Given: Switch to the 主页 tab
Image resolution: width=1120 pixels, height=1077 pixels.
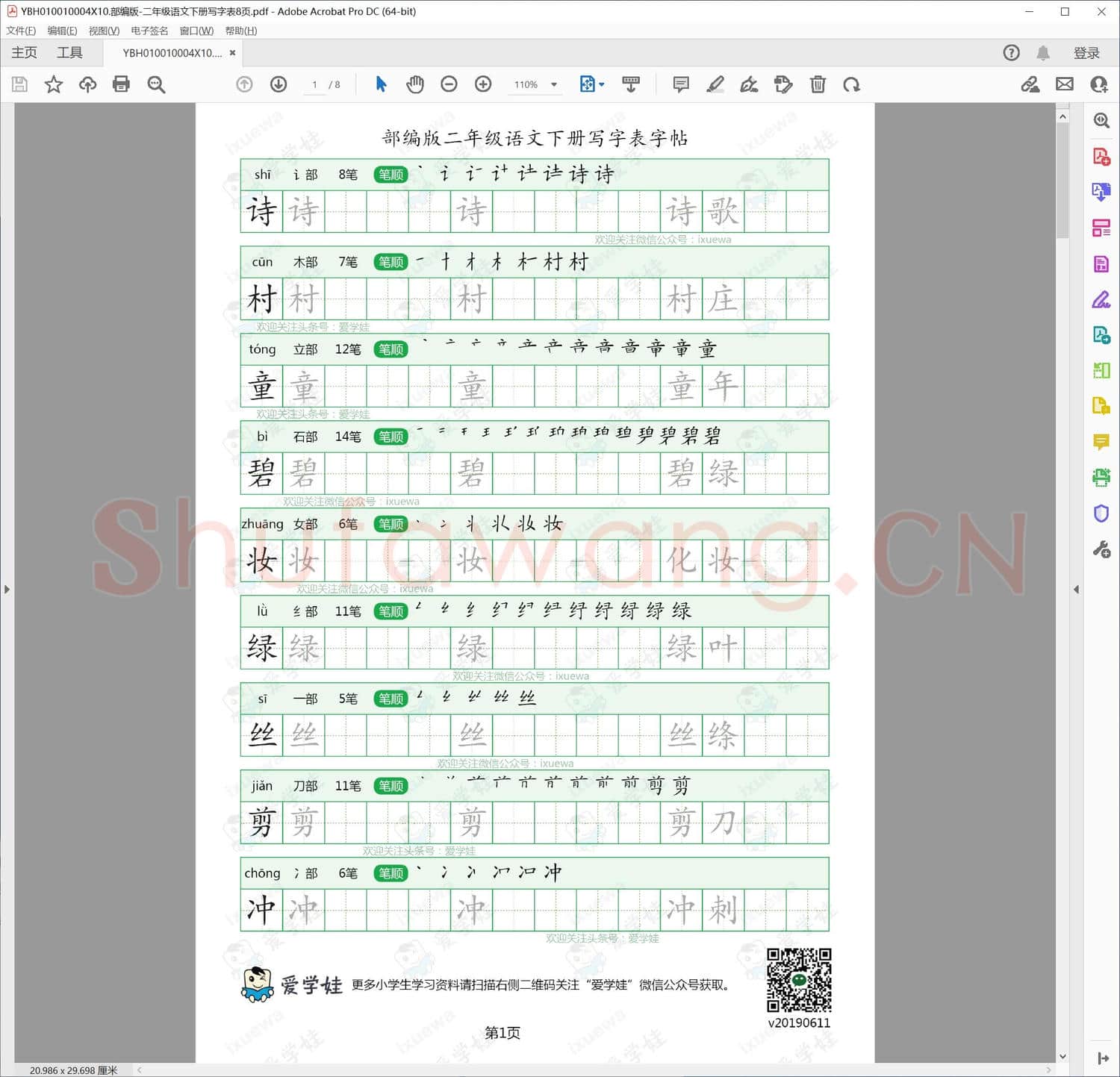Looking at the screenshot, I should (24, 53).
